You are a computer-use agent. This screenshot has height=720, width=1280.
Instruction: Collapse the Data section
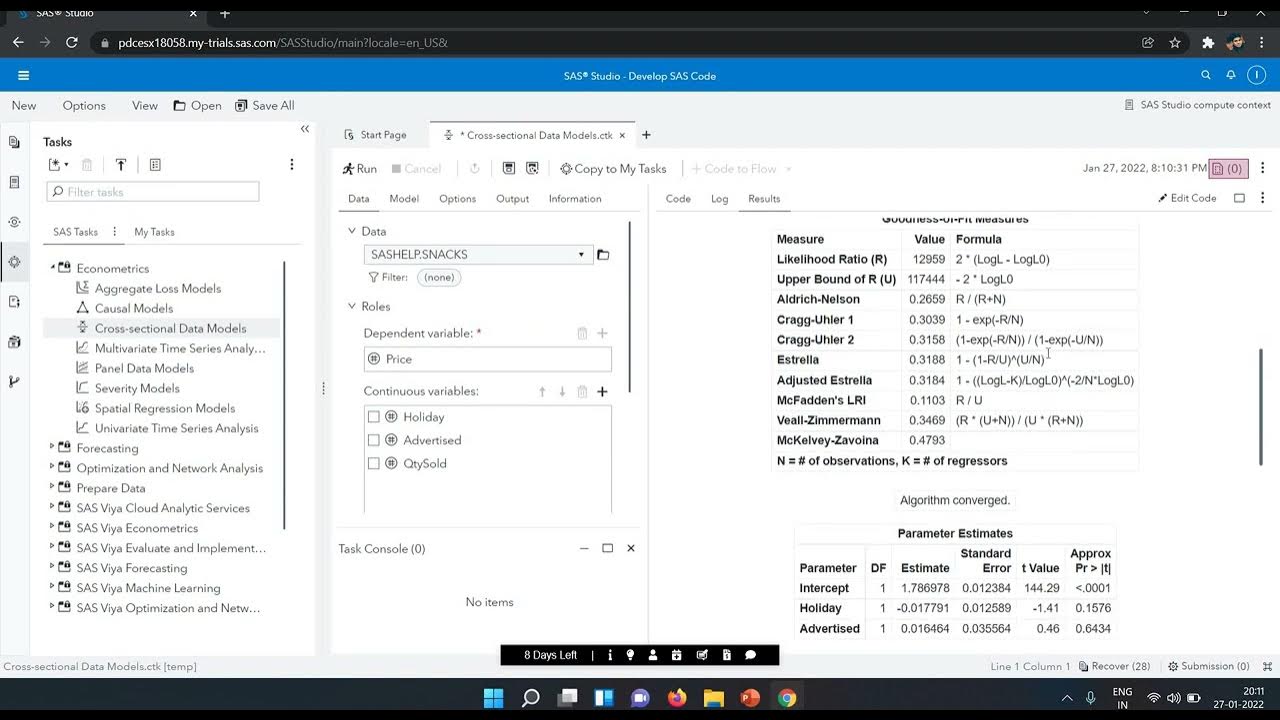click(x=352, y=231)
